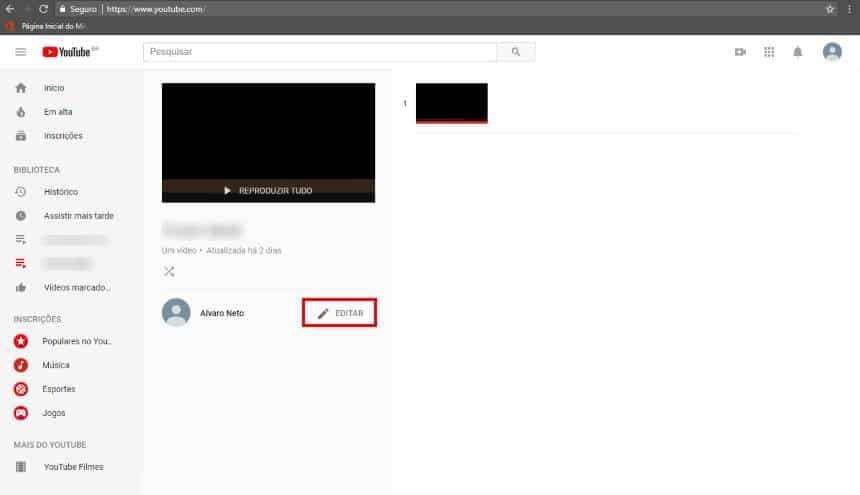Open the account avatar menu
Viewport: 860px width, 495px height.
pyautogui.click(x=832, y=52)
